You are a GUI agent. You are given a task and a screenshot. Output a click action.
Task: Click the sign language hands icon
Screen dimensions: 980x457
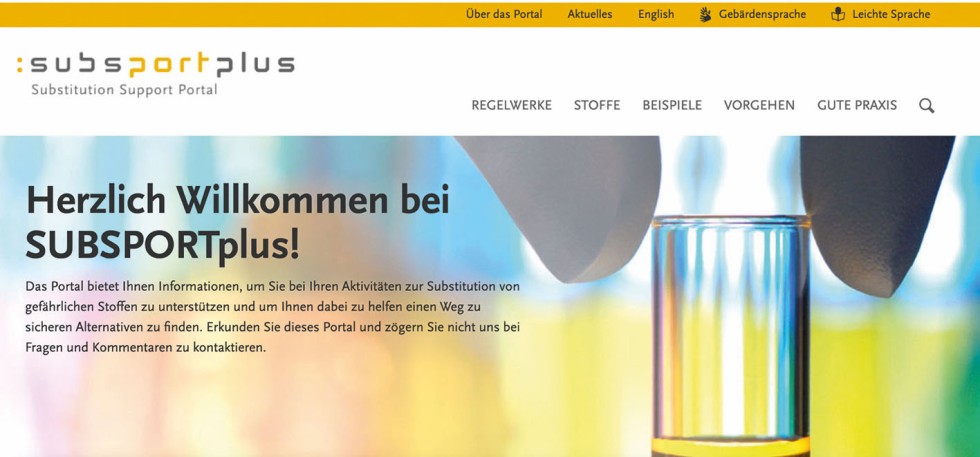[706, 14]
